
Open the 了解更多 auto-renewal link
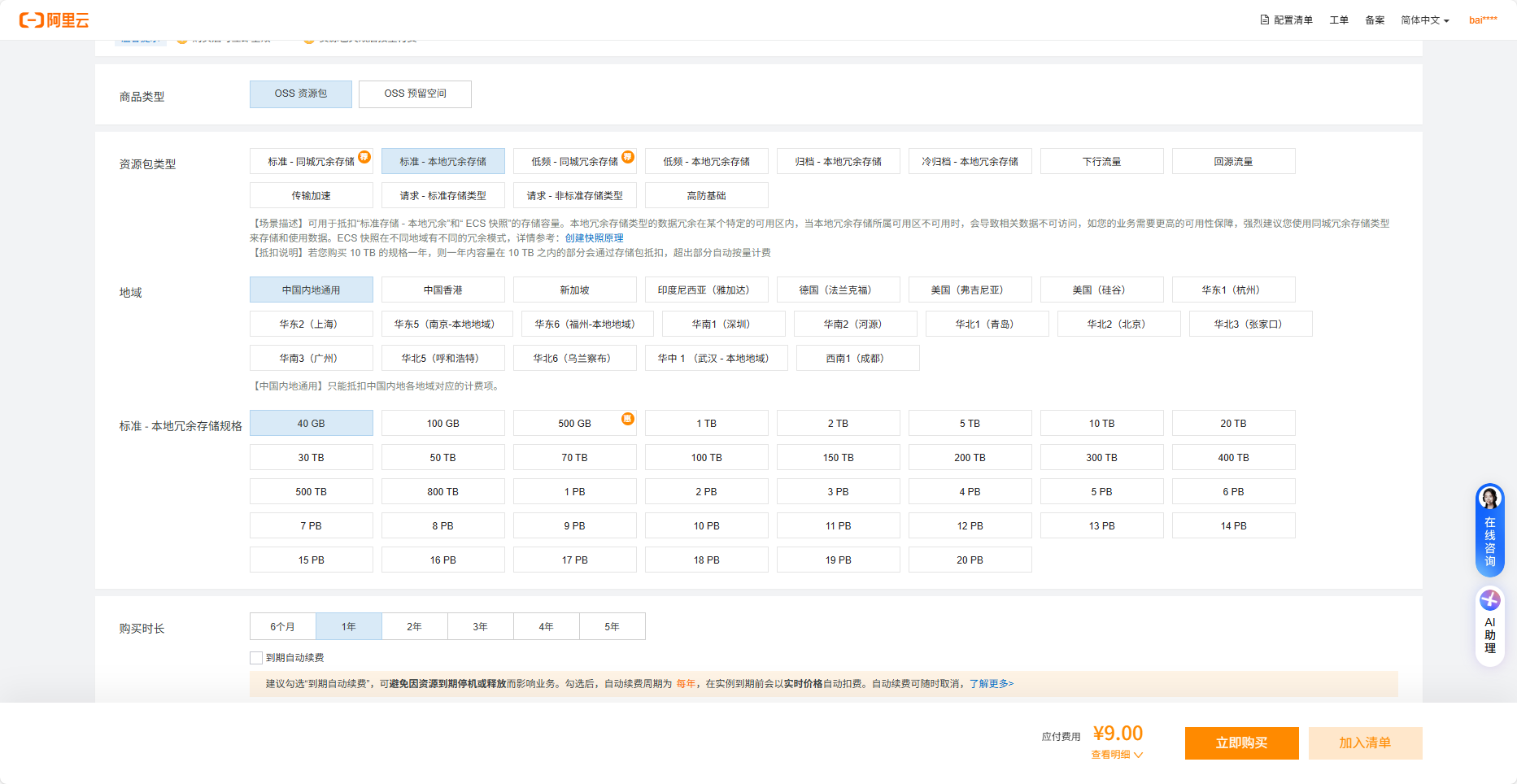coord(991,684)
